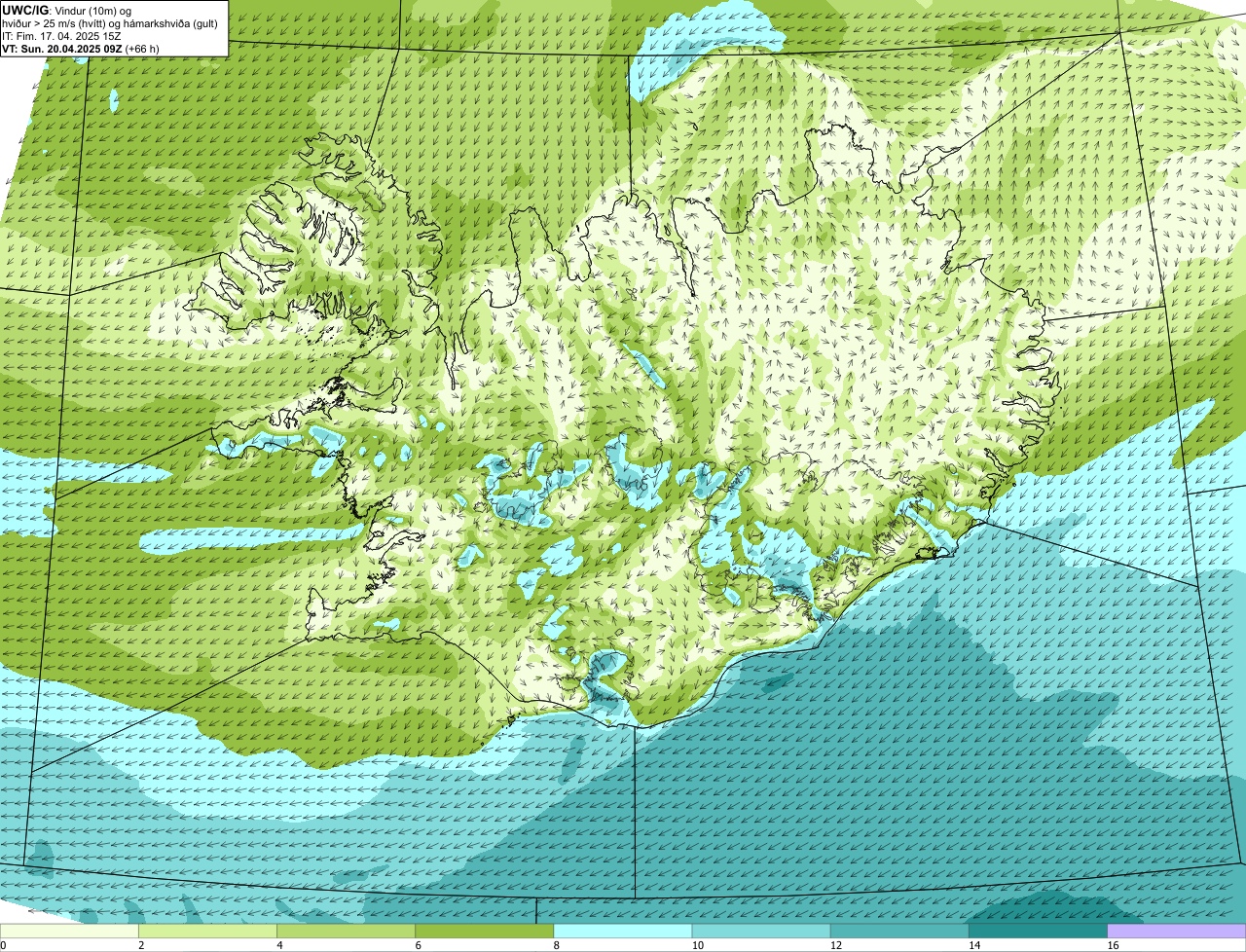This screenshot has width=1246, height=952.
Task: Click the "10" tick label on wind scale
Action: (697, 945)
